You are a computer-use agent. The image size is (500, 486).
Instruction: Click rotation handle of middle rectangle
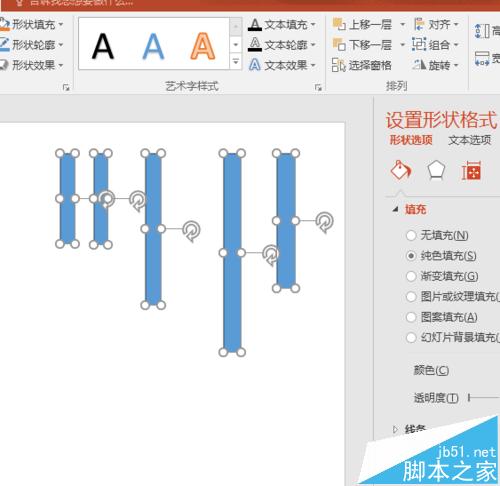[x=191, y=230]
